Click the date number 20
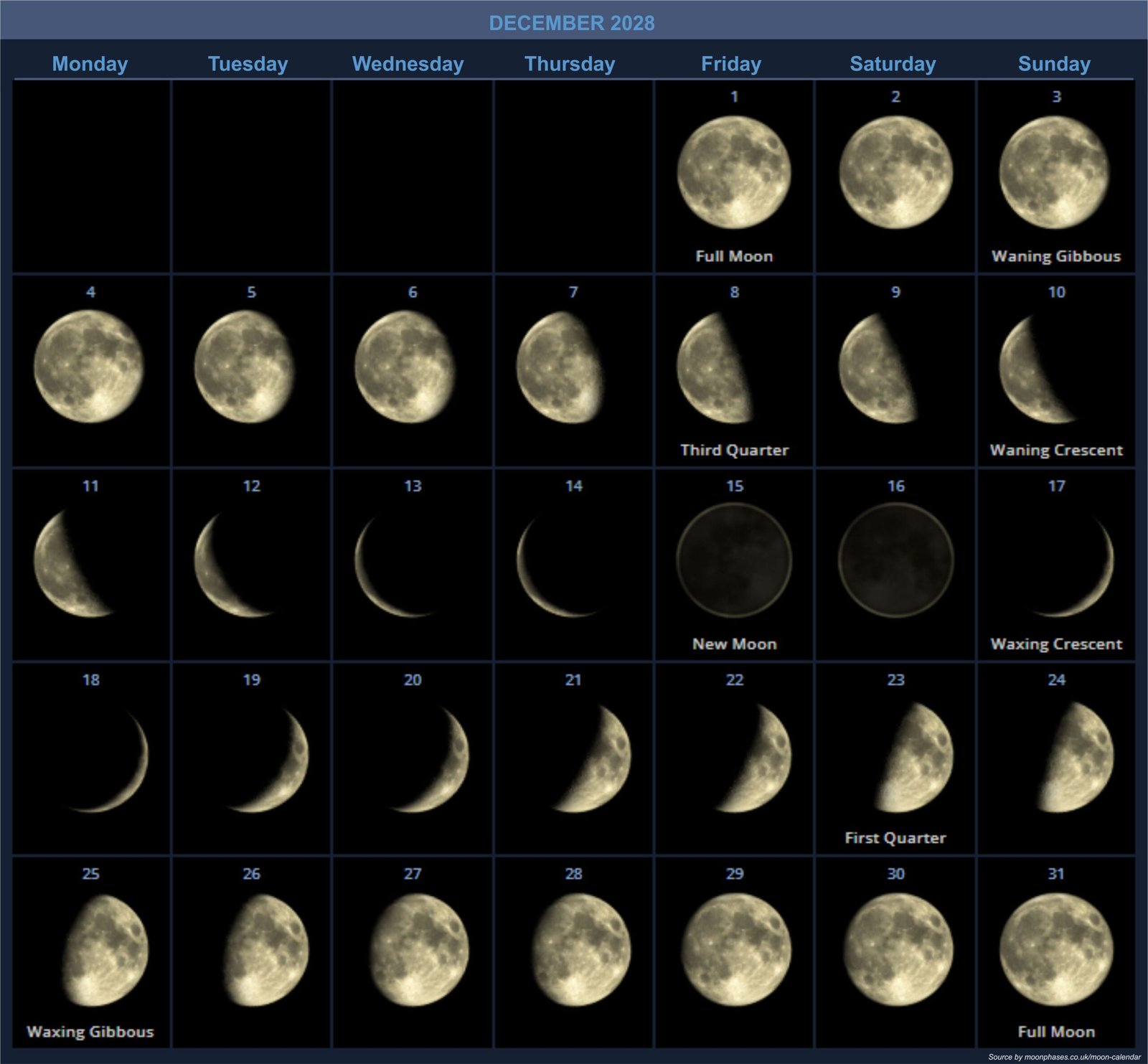Screen dimensions: 1148x1064 (413, 680)
